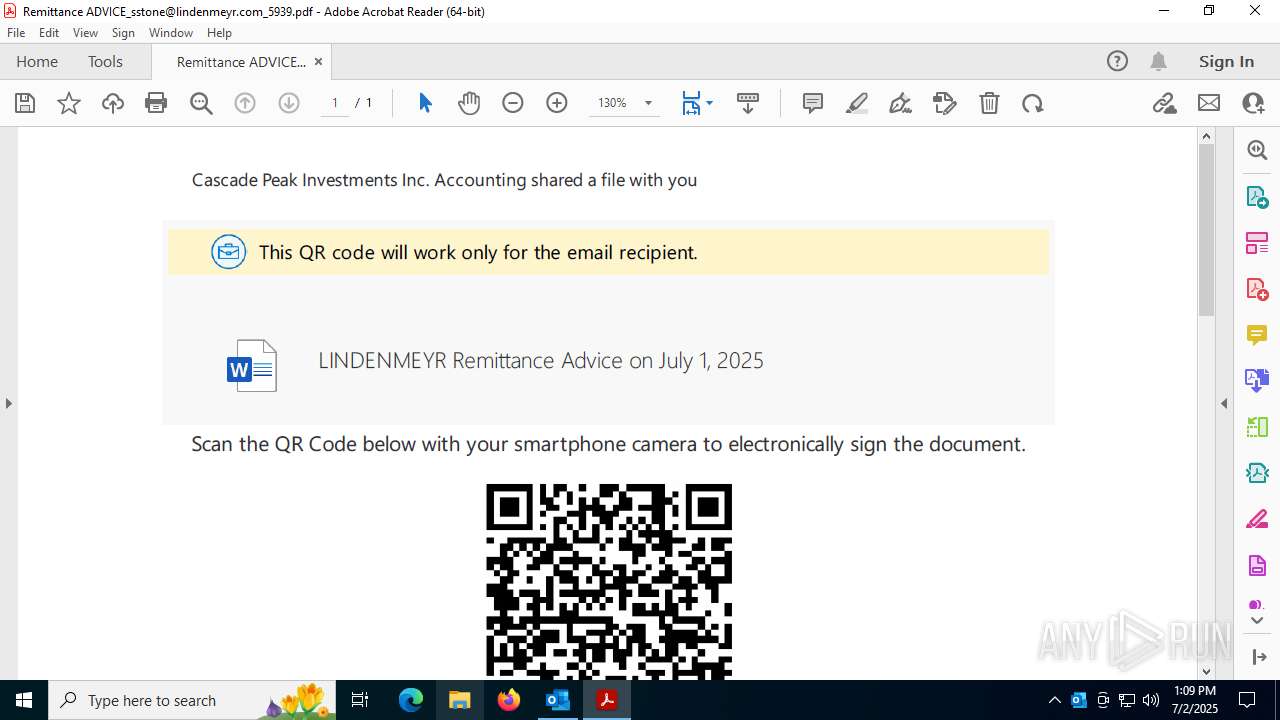Open the Sign menu

[123, 33]
